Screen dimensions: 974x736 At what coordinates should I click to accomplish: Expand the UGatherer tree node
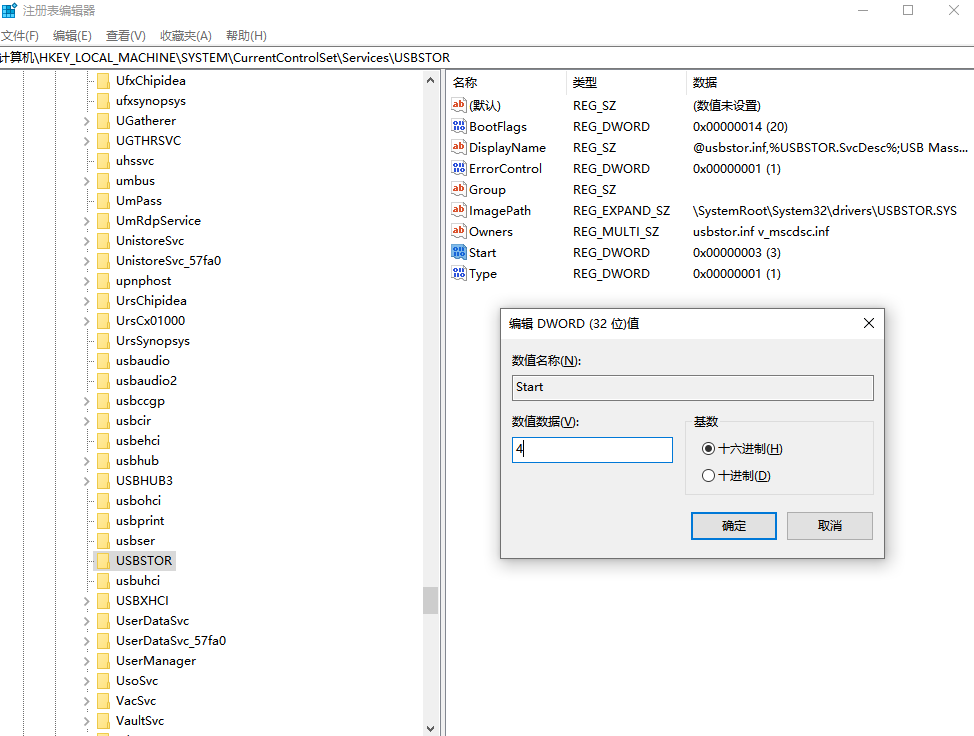86,121
